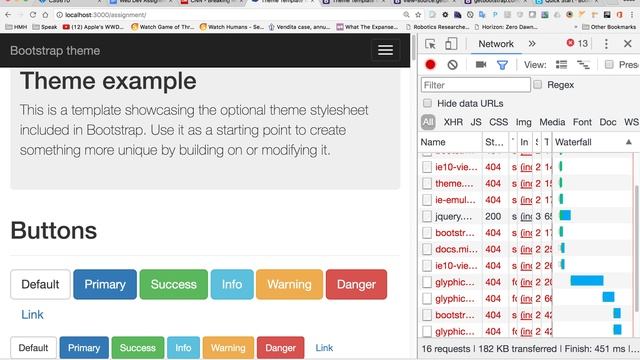
Task: Click the browser back arrow
Action: pyautogui.click(x=8, y=15)
